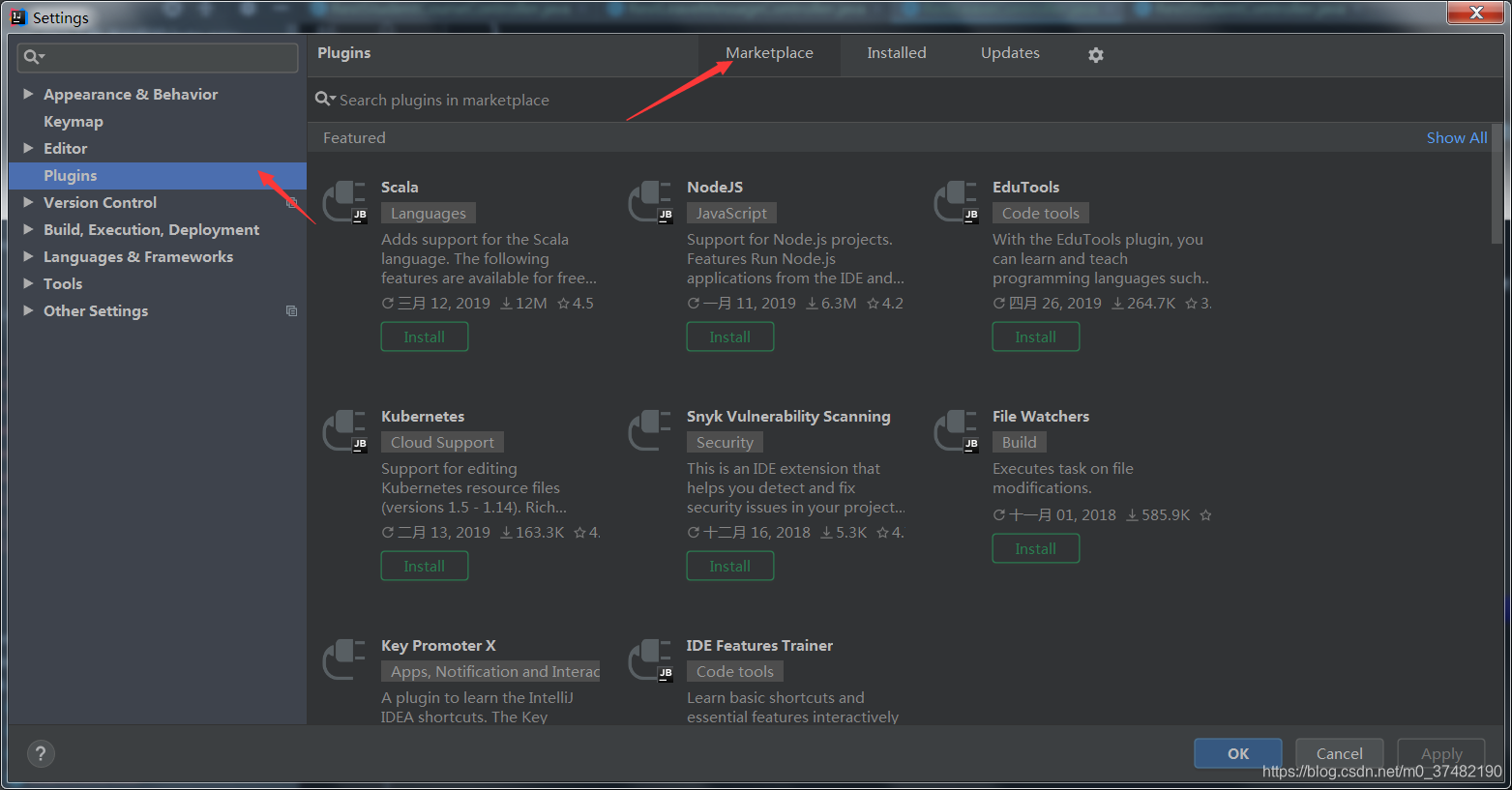Click the Cancel button
The height and width of the screenshot is (790, 1512).
[1340, 753]
